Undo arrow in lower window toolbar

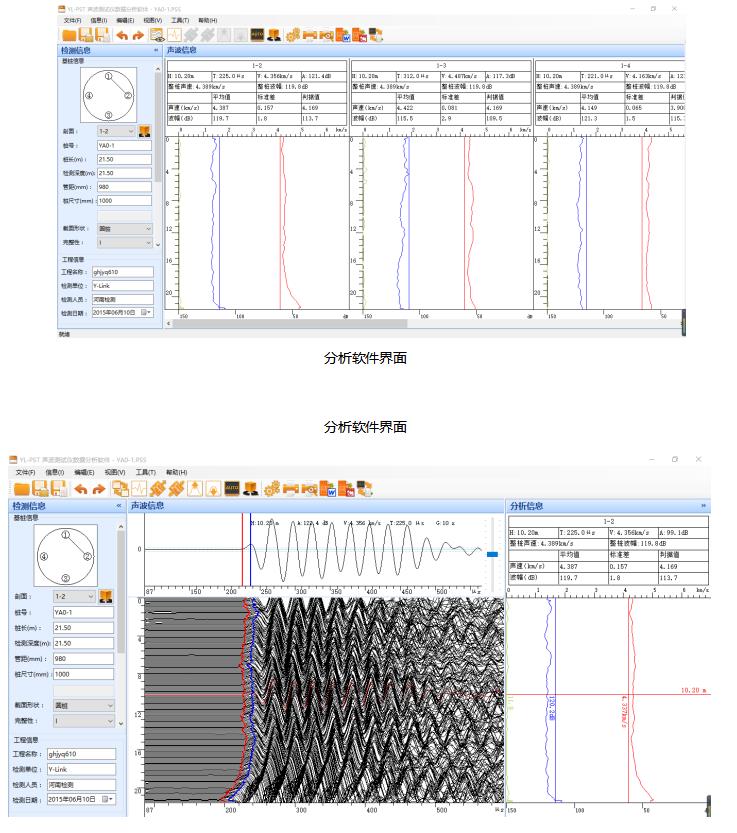pos(81,489)
